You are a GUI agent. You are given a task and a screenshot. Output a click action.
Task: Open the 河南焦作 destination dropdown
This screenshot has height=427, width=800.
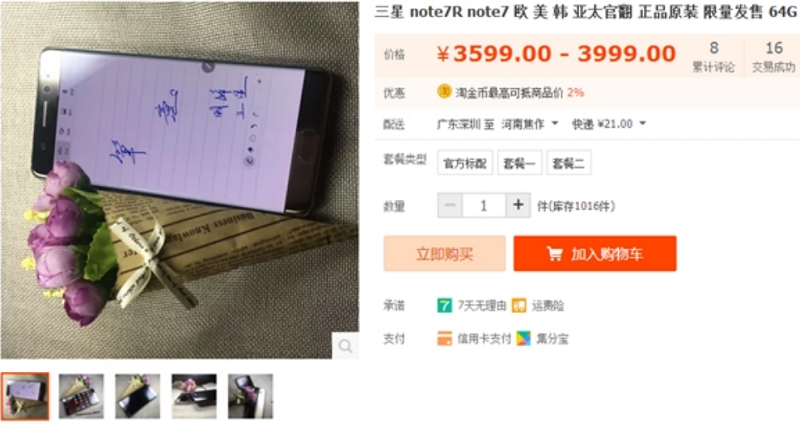coord(530,124)
